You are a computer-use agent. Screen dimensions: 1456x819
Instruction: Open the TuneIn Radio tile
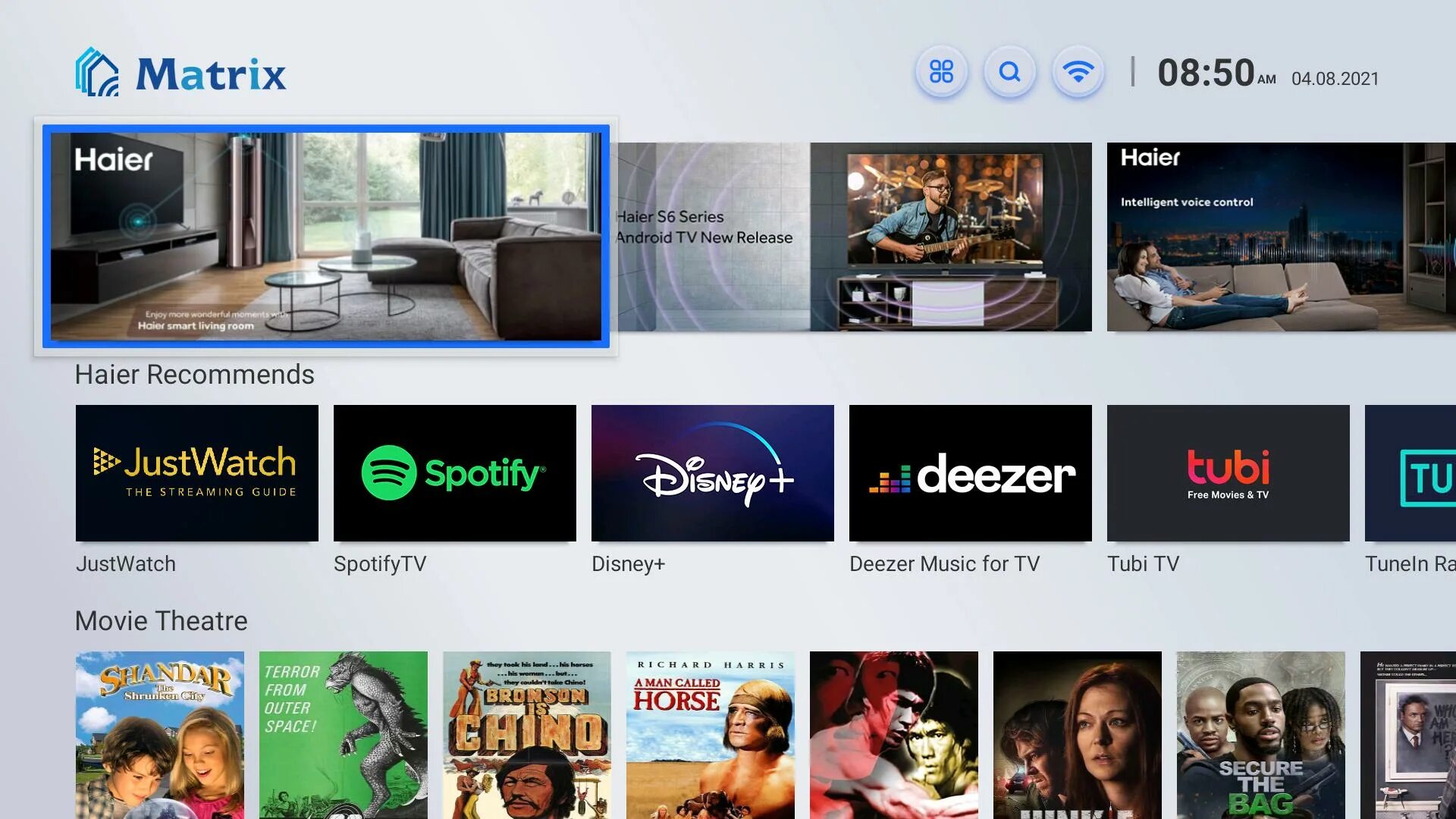[x=1410, y=472]
